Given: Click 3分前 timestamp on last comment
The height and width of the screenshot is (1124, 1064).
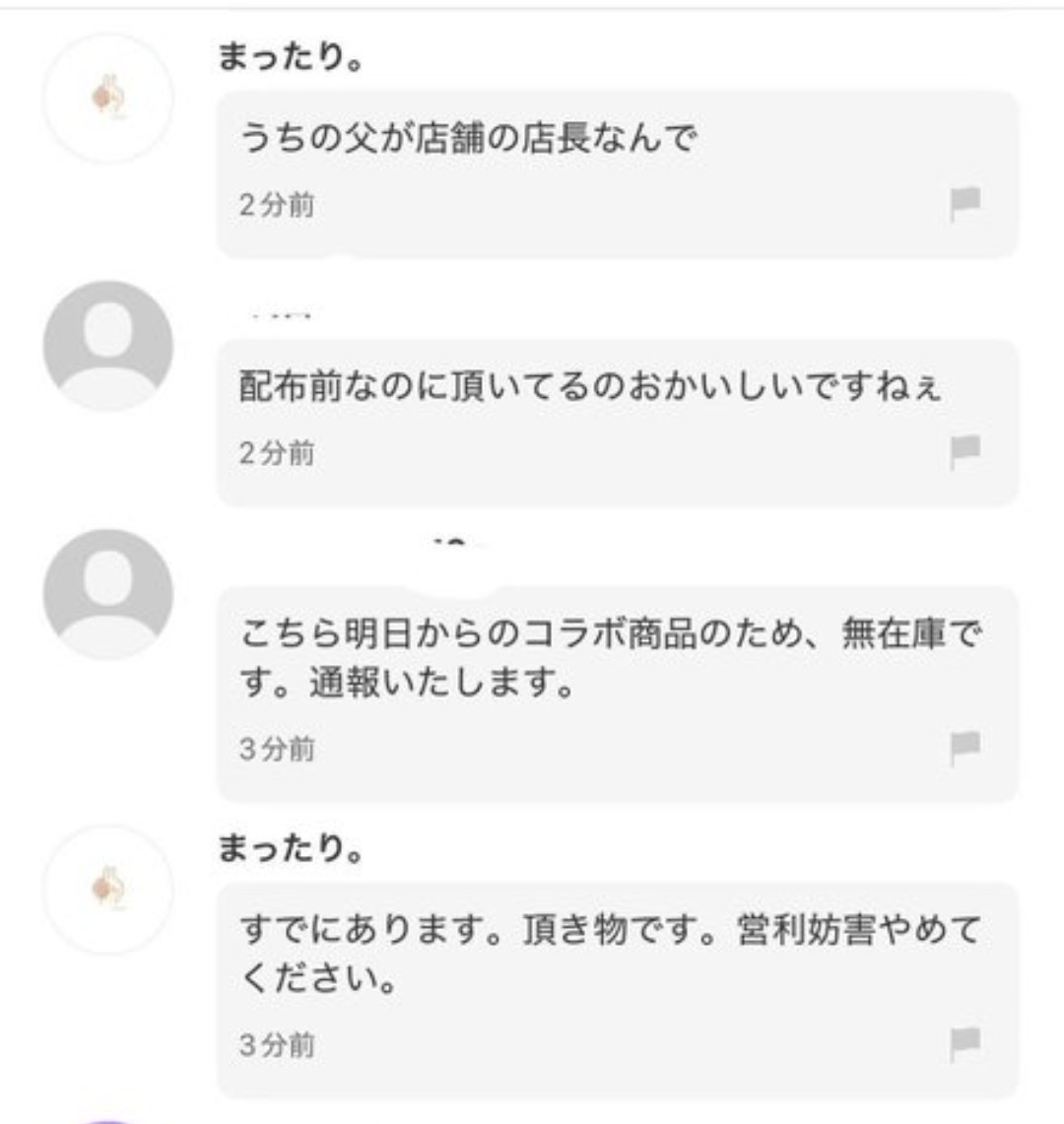Looking at the screenshot, I should [x=277, y=1045].
